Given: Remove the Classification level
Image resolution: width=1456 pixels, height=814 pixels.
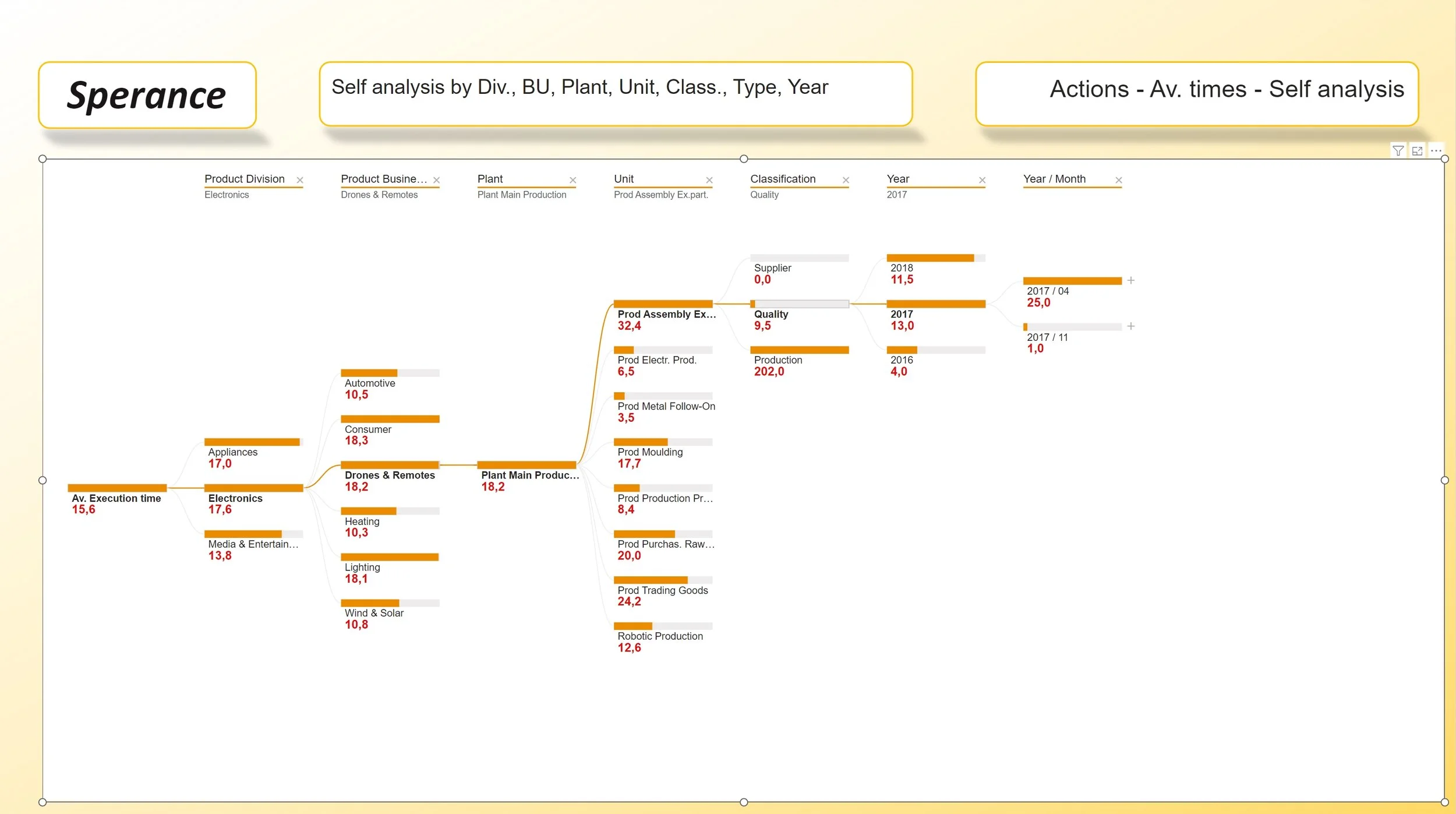Looking at the screenshot, I should point(846,180).
